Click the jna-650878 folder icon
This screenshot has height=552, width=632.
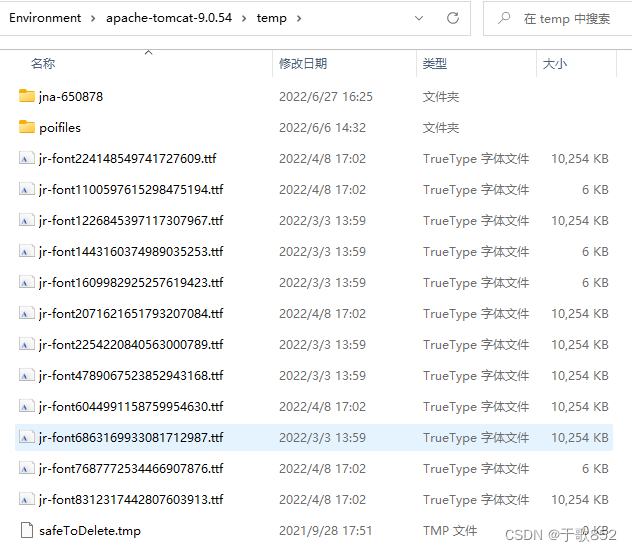click(27, 96)
